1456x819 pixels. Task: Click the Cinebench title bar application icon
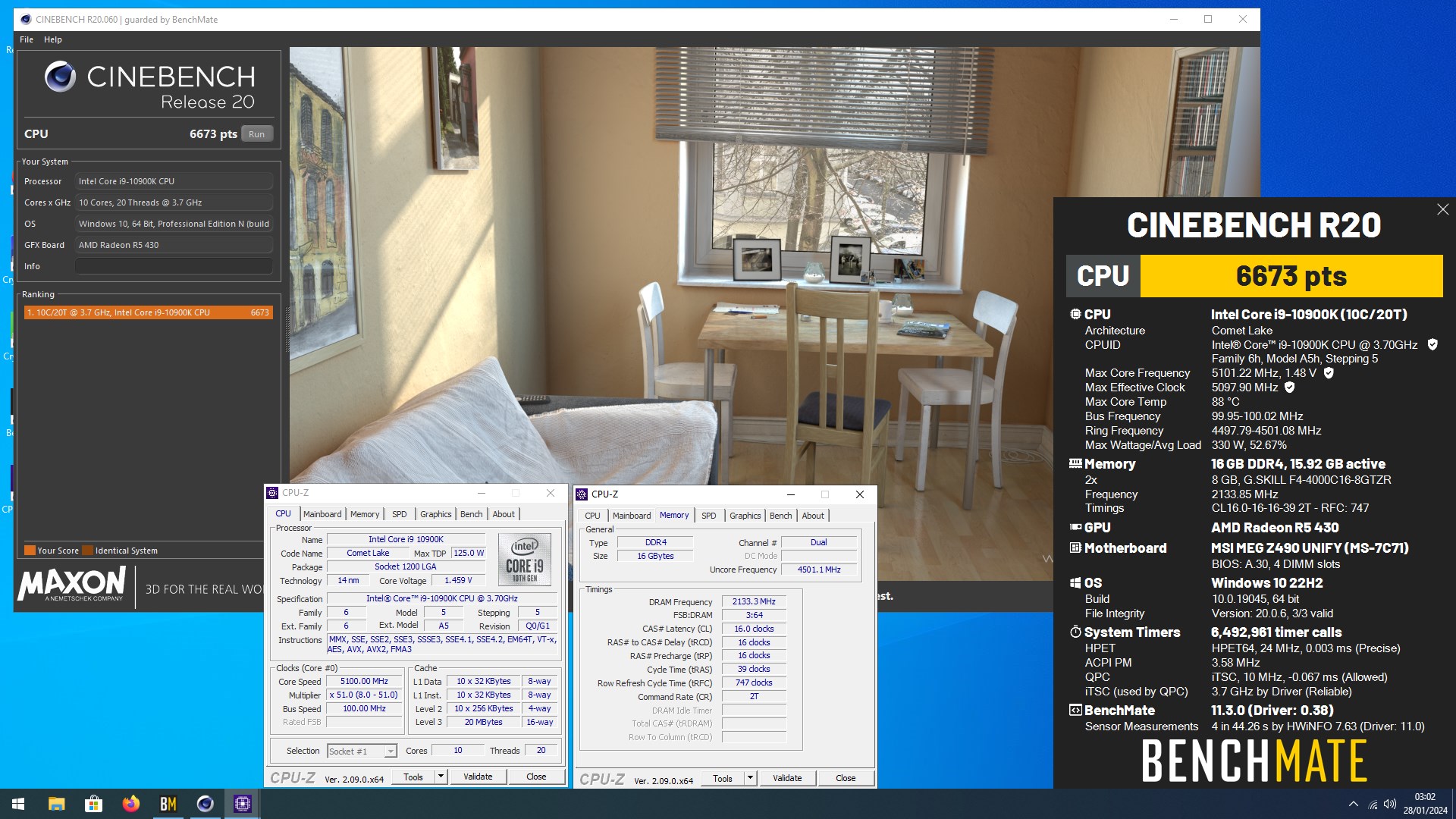(x=26, y=20)
